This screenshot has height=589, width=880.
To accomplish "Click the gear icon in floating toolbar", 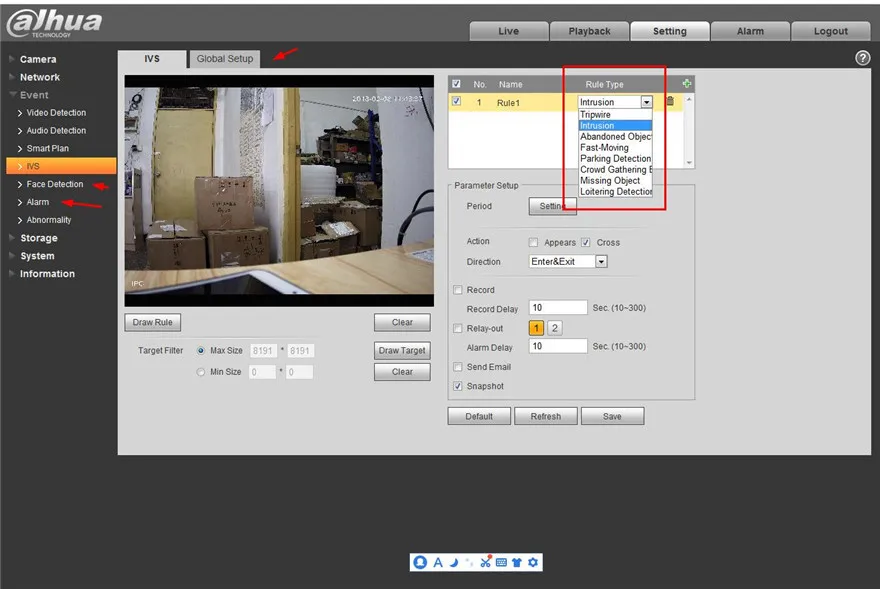I will (533, 563).
